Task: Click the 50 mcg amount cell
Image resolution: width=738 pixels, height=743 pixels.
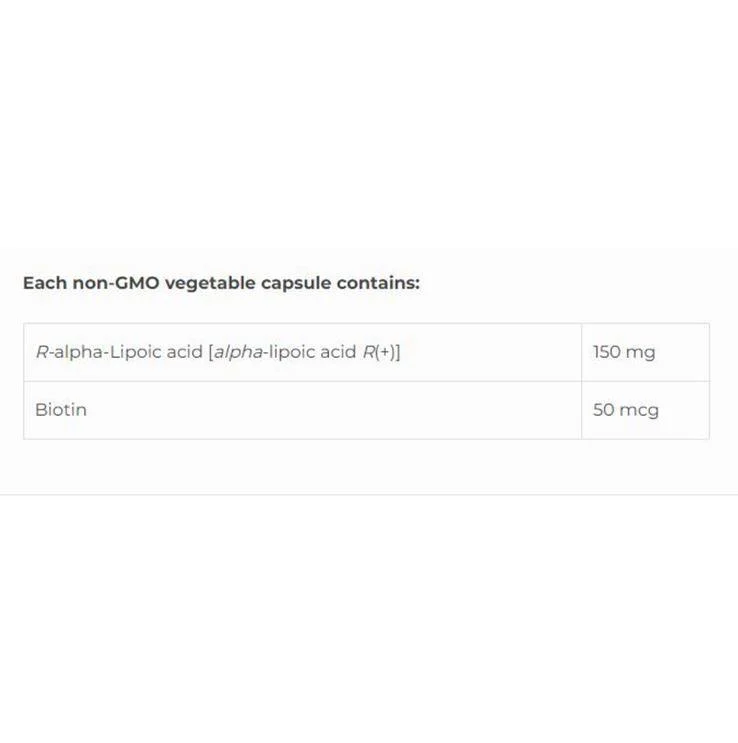Action: click(x=646, y=410)
